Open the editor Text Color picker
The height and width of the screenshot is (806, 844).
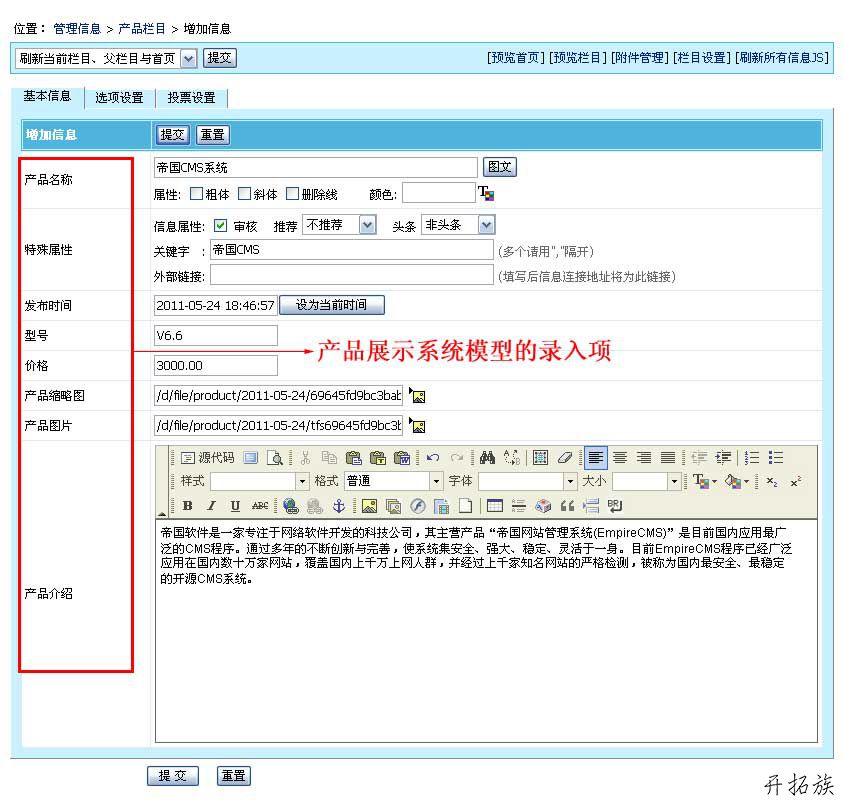click(x=704, y=481)
